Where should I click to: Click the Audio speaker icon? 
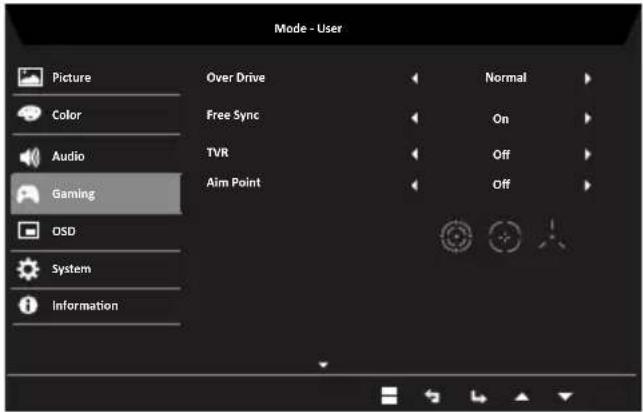coord(30,157)
